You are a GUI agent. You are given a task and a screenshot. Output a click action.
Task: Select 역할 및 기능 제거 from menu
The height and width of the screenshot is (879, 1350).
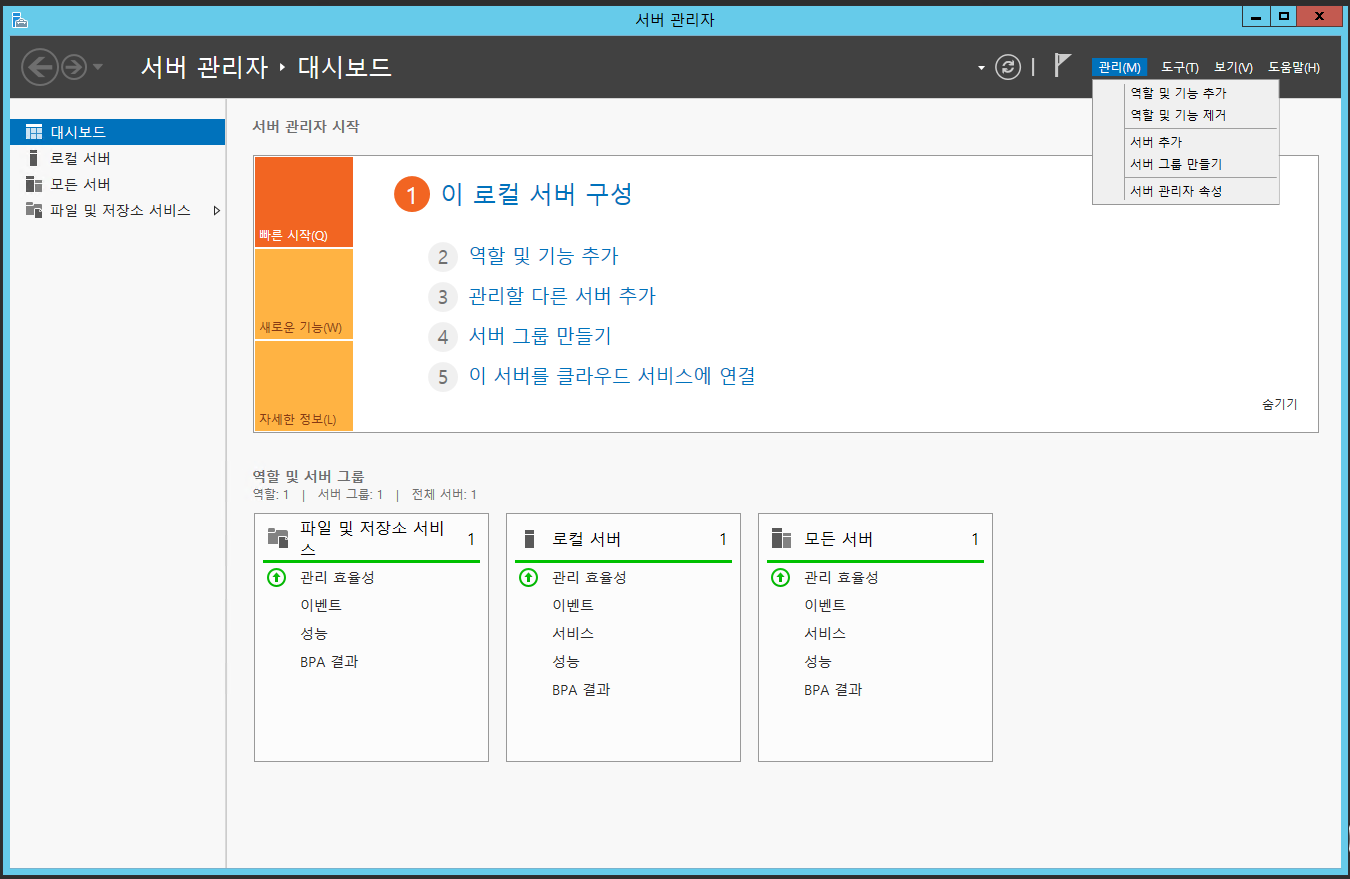click(1177, 115)
